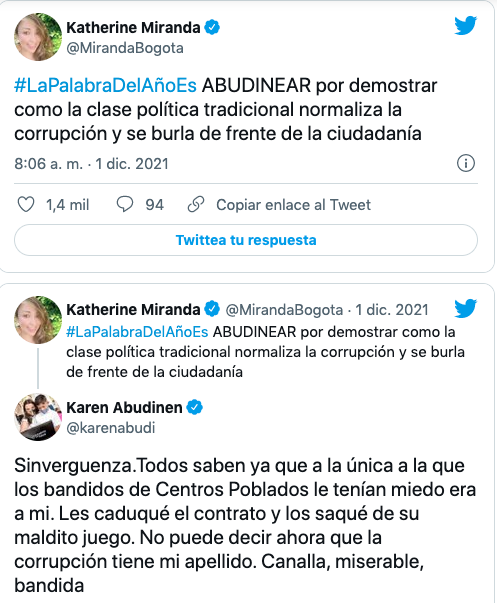
Task: Click verified badge in quoted Katherine Miranda tweet
Action: 212,309
